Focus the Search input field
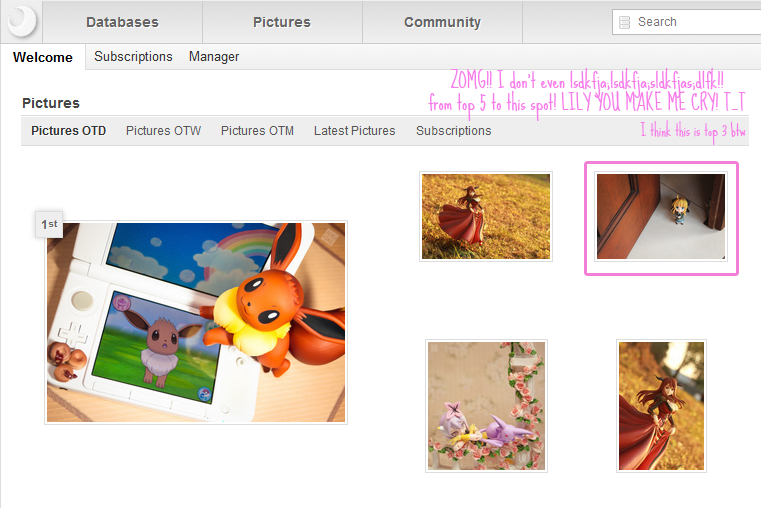761x508 pixels. tap(687, 22)
